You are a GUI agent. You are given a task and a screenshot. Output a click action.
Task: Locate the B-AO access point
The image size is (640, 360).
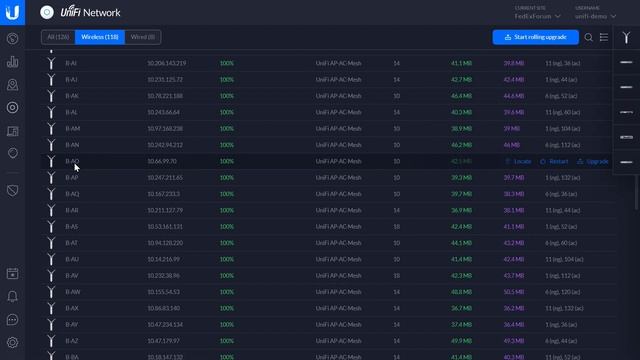[518, 161]
